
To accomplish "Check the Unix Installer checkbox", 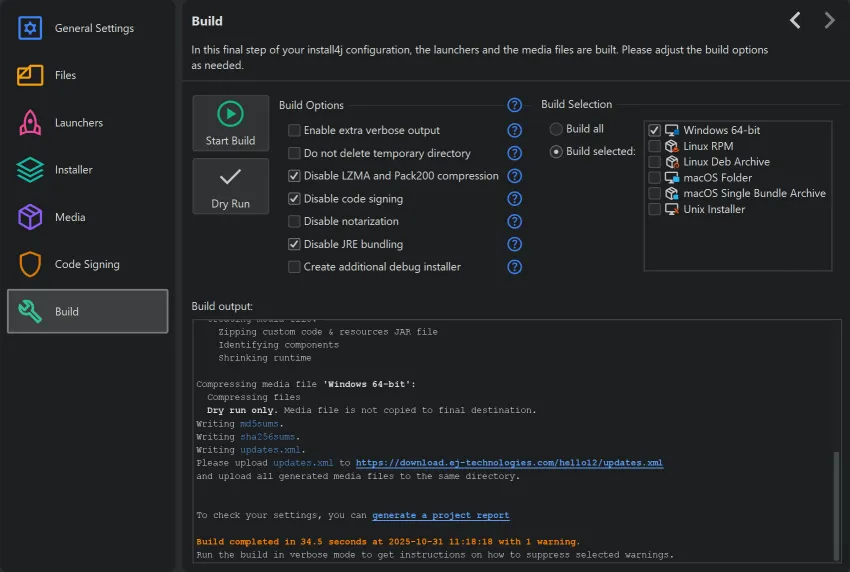I will [x=654, y=209].
